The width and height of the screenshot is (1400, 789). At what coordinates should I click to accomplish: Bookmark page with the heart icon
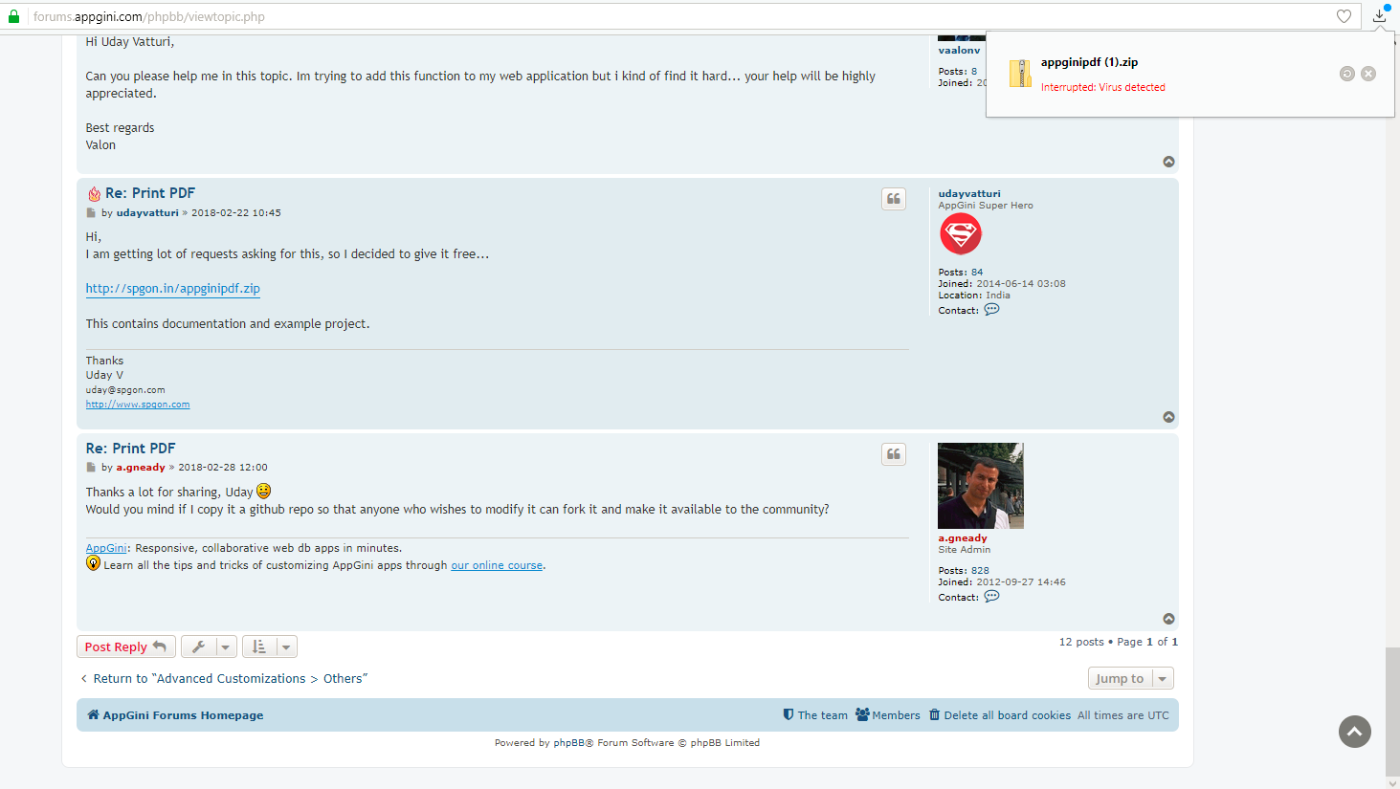click(x=1344, y=16)
